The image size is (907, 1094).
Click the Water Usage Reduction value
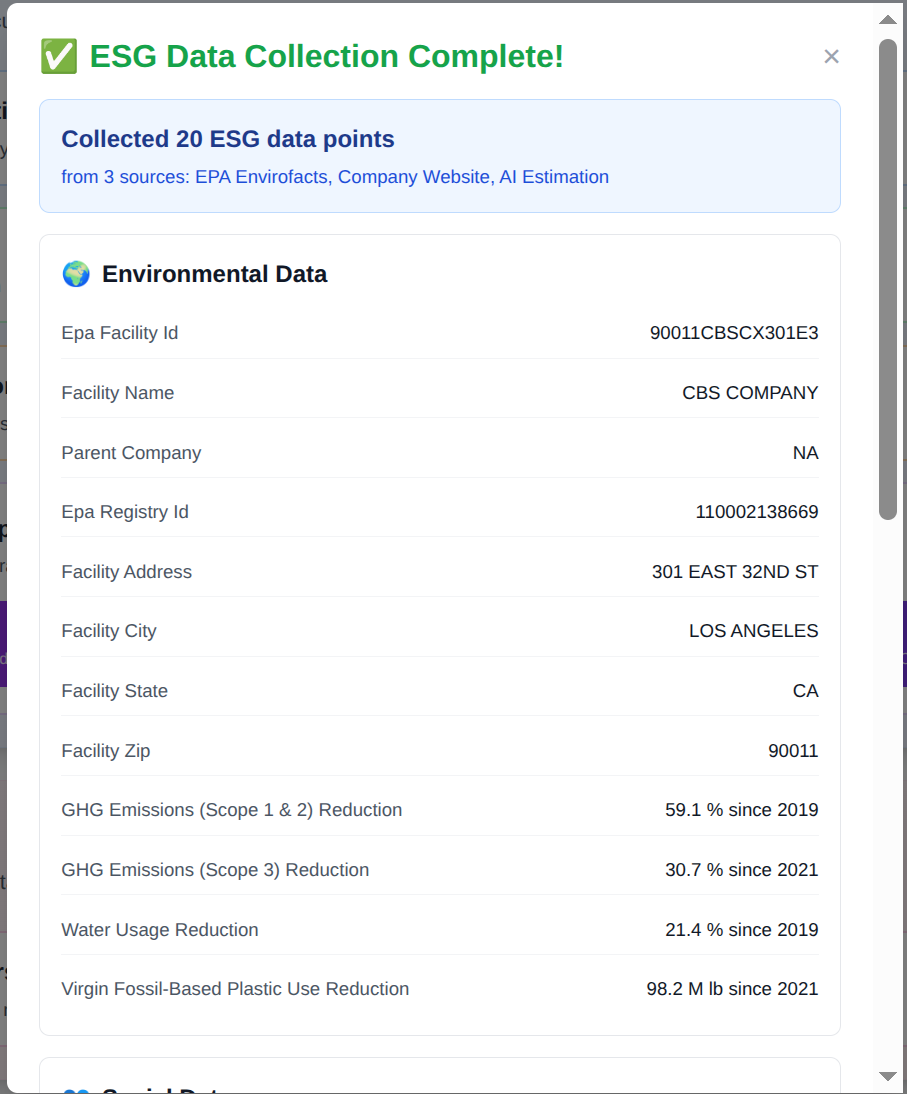point(741,930)
